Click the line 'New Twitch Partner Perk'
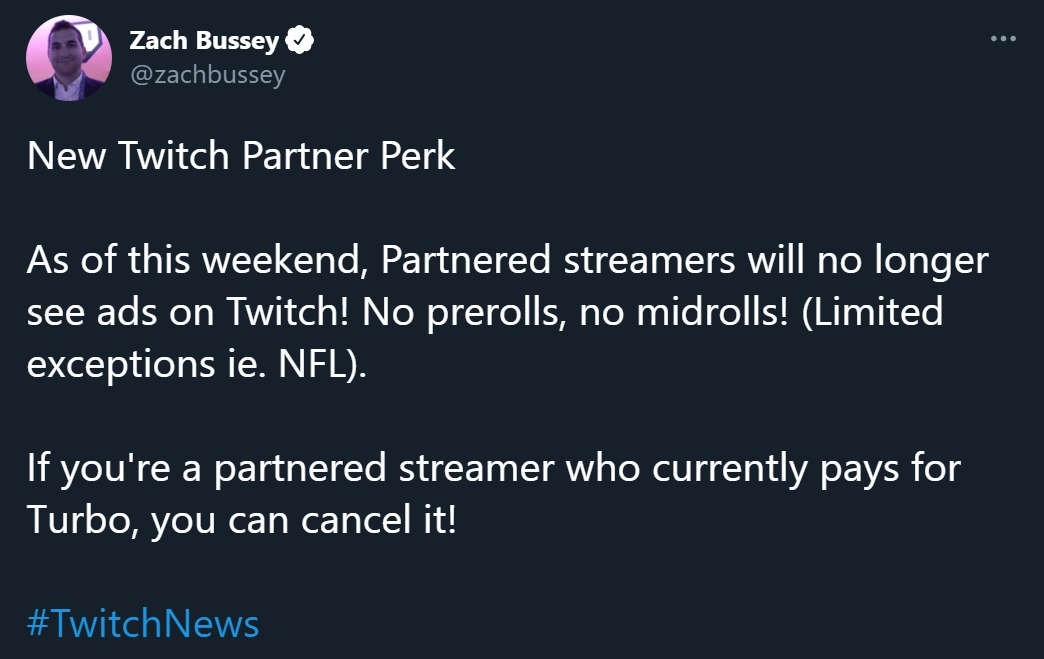This screenshot has width=1044, height=659. coord(241,156)
